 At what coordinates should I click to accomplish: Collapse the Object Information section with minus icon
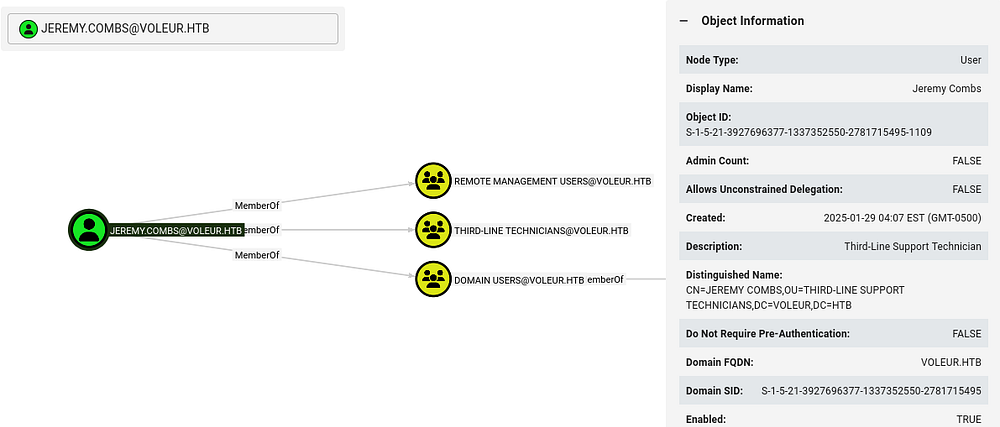click(x=684, y=21)
